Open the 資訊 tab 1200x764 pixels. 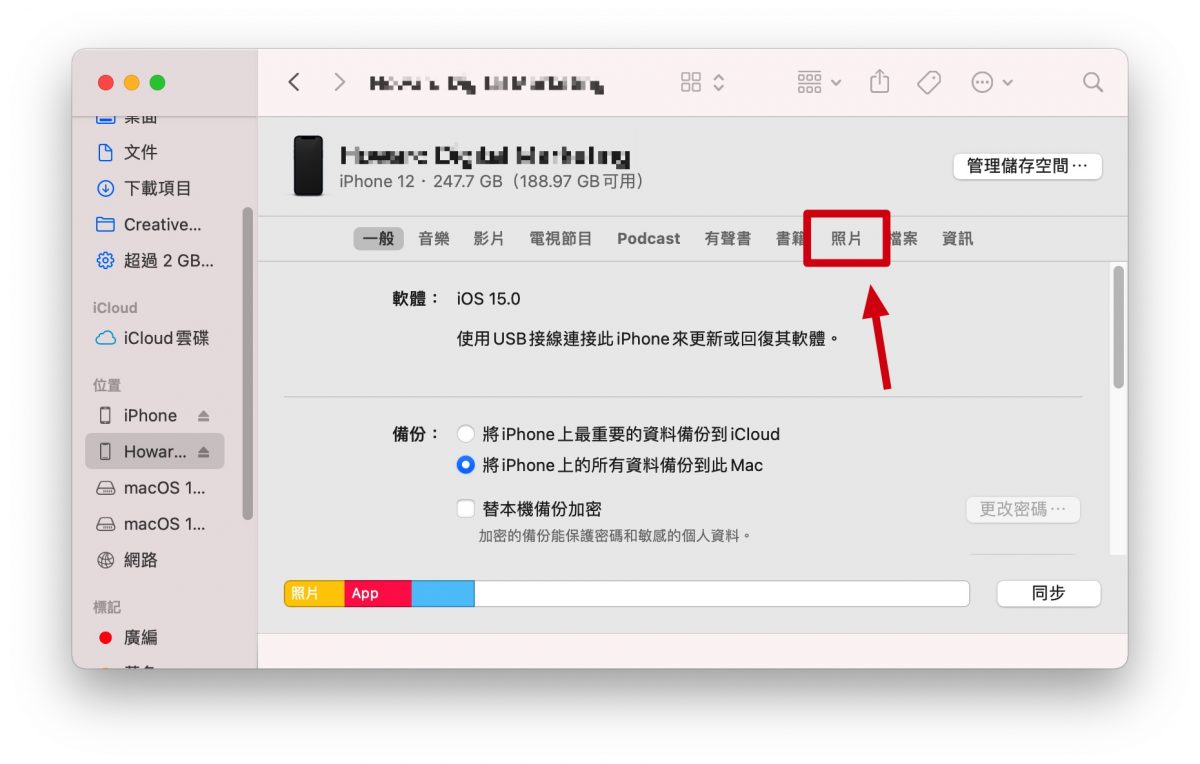pos(958,238)
